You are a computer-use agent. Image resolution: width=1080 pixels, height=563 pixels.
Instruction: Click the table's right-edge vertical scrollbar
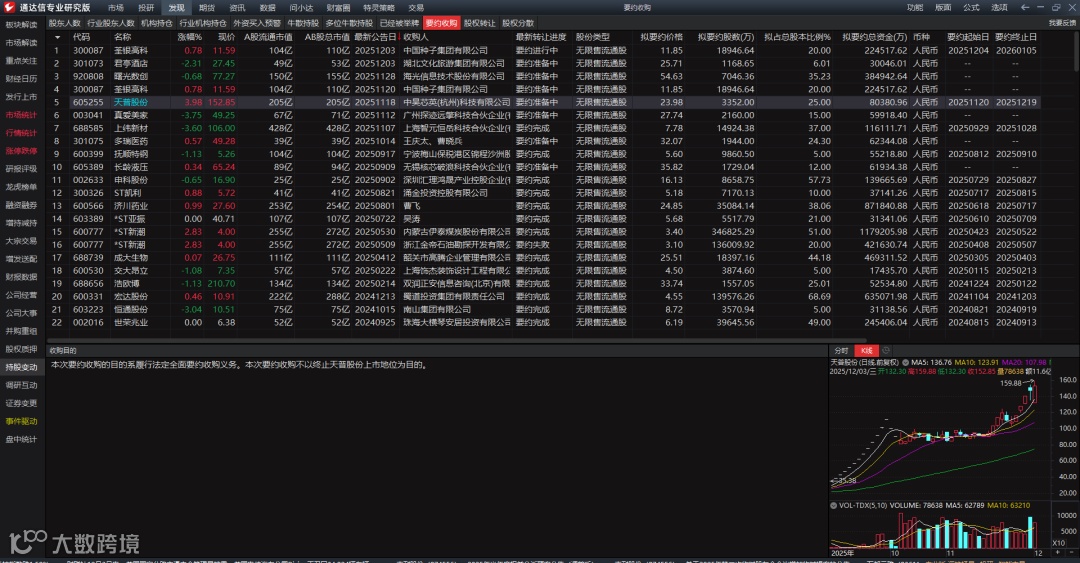(x=1076, y=52)
